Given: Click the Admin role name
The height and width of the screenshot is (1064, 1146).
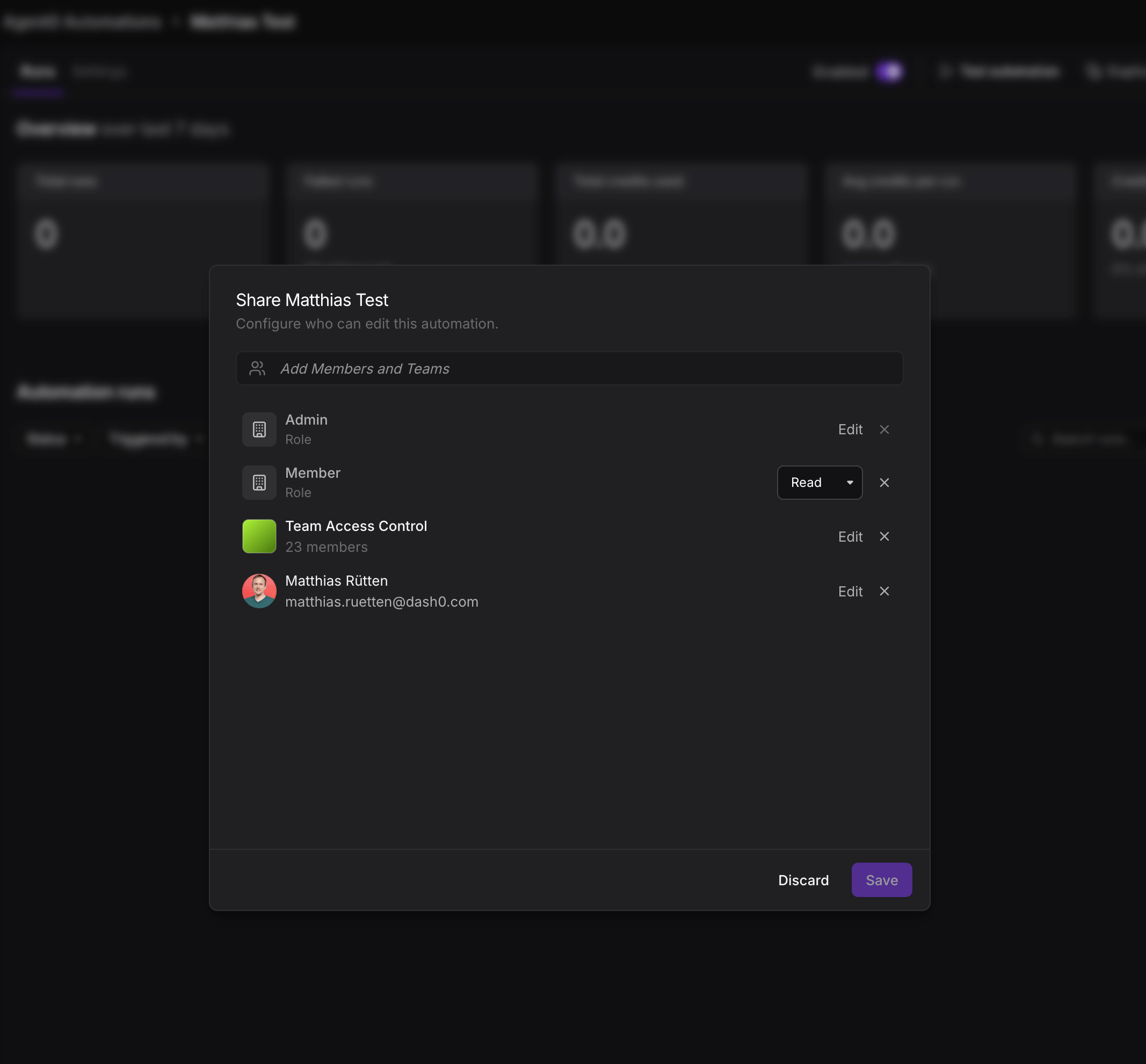Looking at the screenshot, I should [306, 420].
